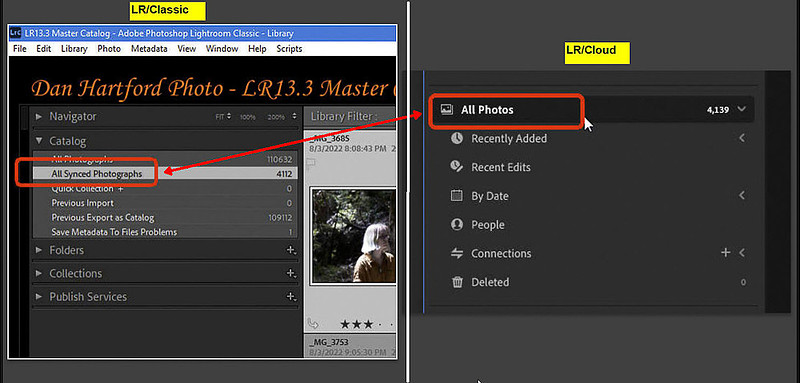800x383 pixels.
Task: Click the plus icon on Publish Services
Action: coord(291,297)
